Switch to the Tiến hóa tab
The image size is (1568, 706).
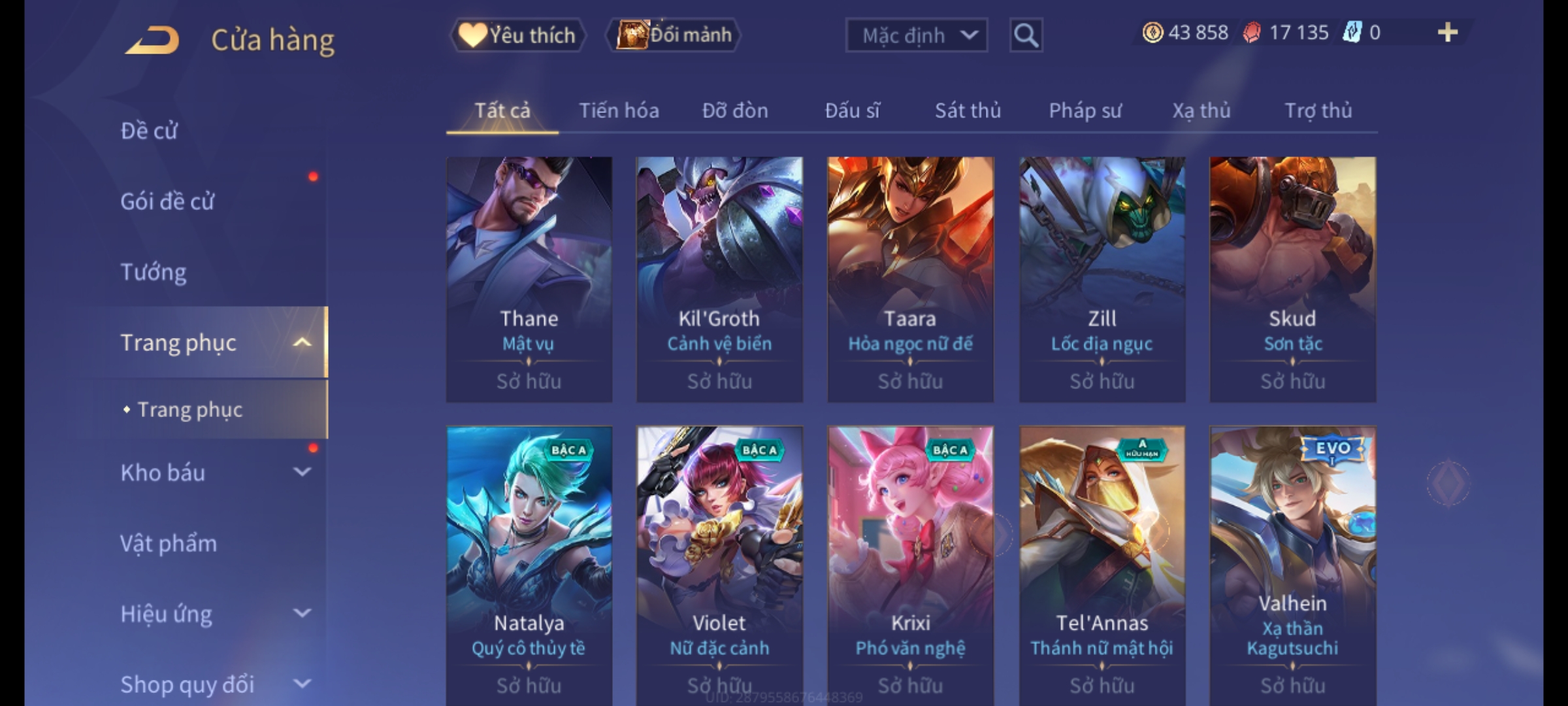(x=619, y=110)
